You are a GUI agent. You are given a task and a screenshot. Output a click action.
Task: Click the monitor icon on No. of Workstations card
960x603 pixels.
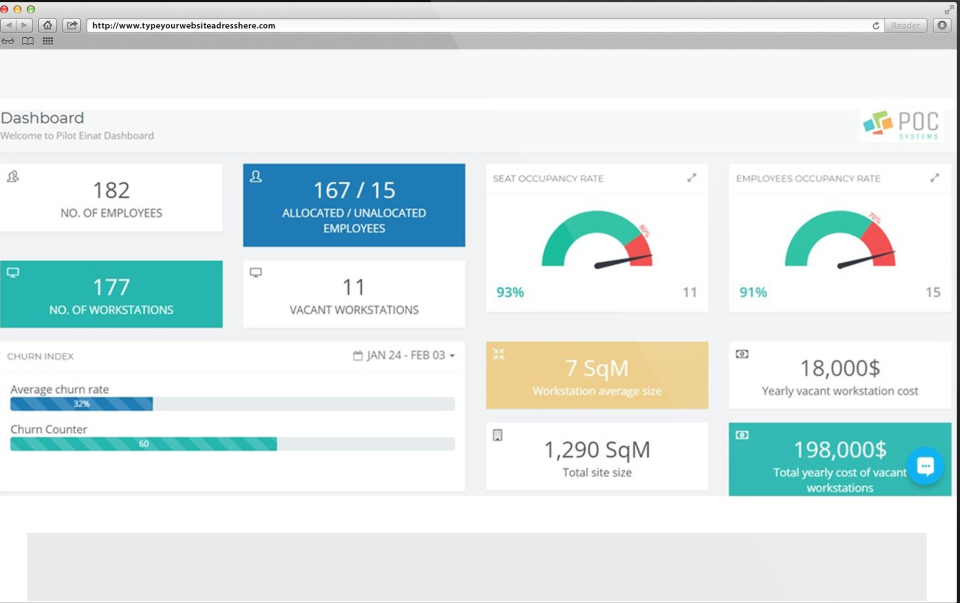coord(12,271)
